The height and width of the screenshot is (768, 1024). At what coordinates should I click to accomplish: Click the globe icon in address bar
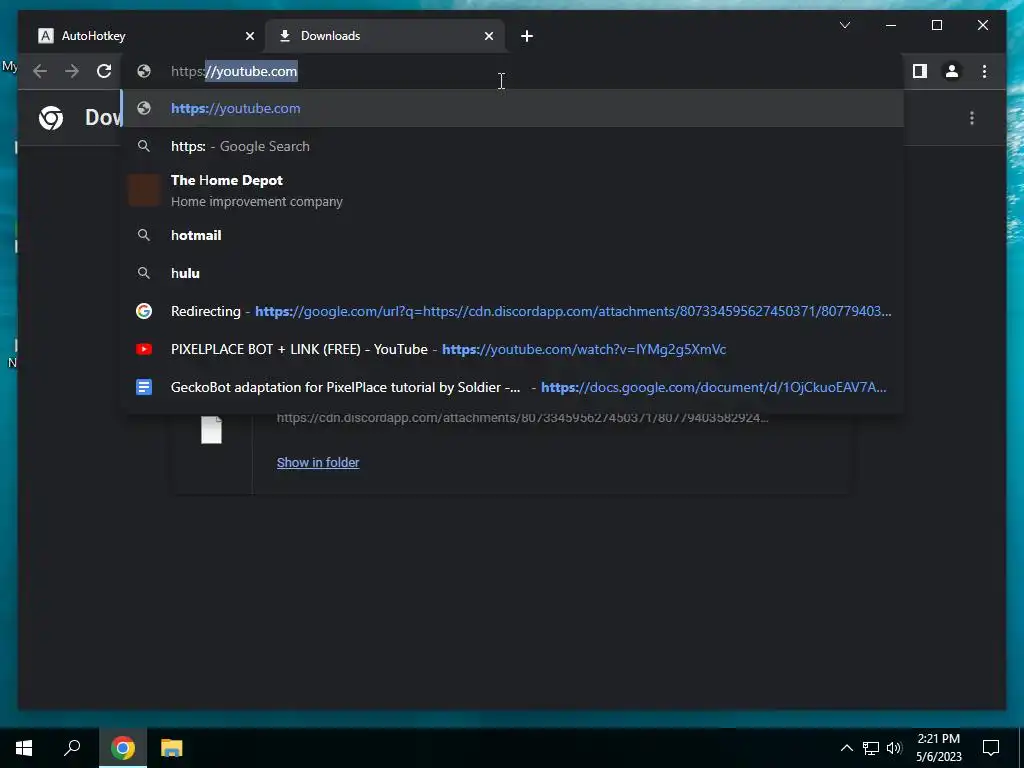pos(144,71)
